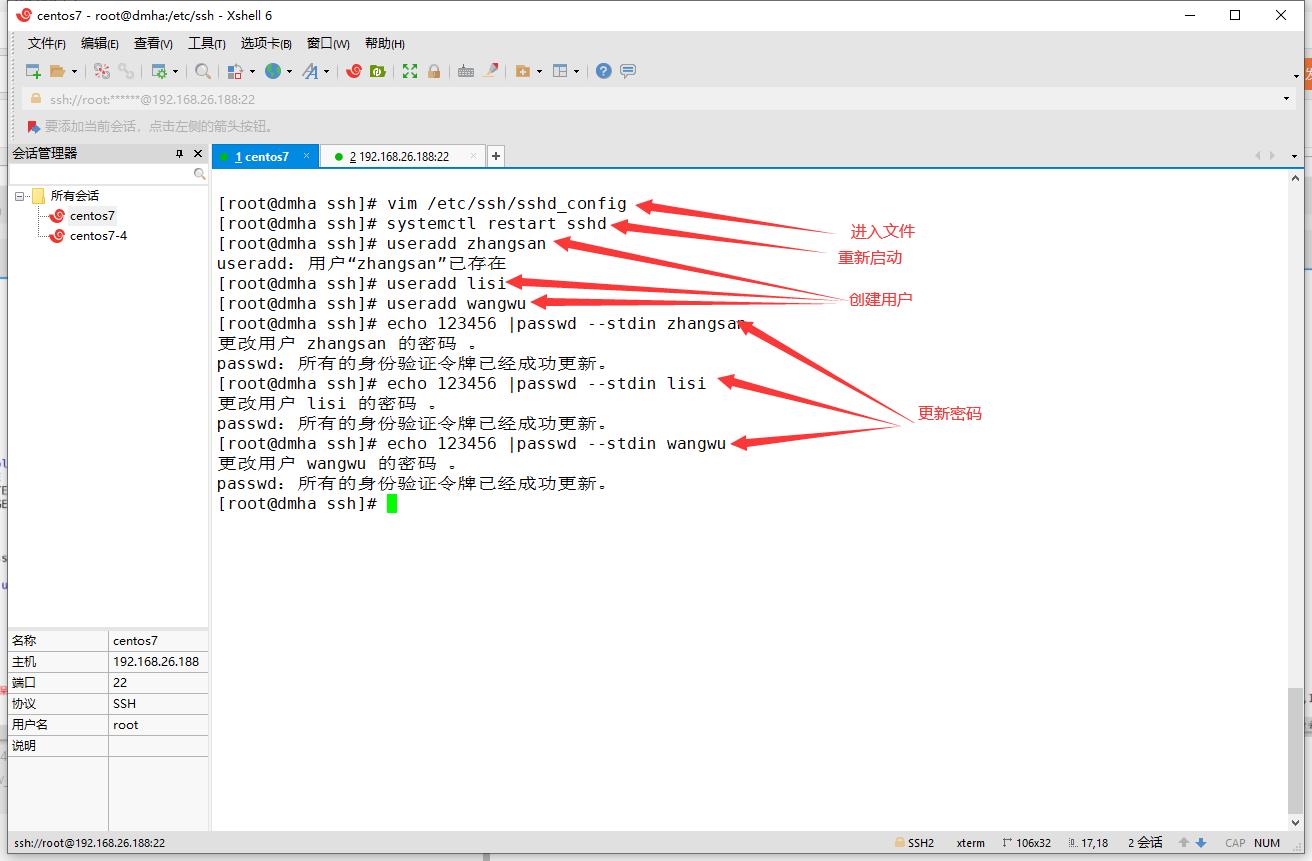Open the 窗口(W) menu
The width and height of the screenshot is (1312, 861).
[328, 43]
